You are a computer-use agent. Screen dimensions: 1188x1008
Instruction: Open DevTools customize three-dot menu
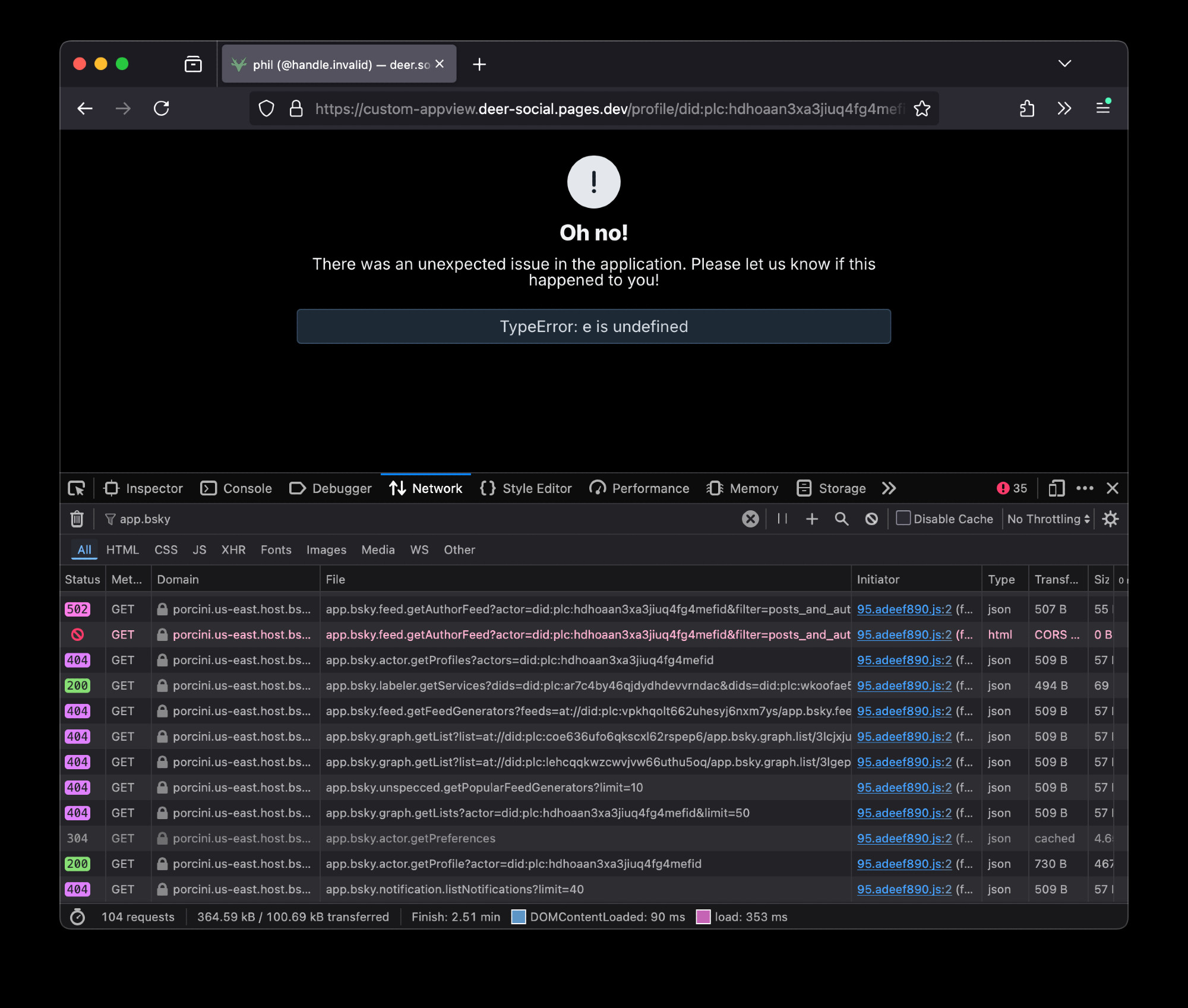point(1085,488)
